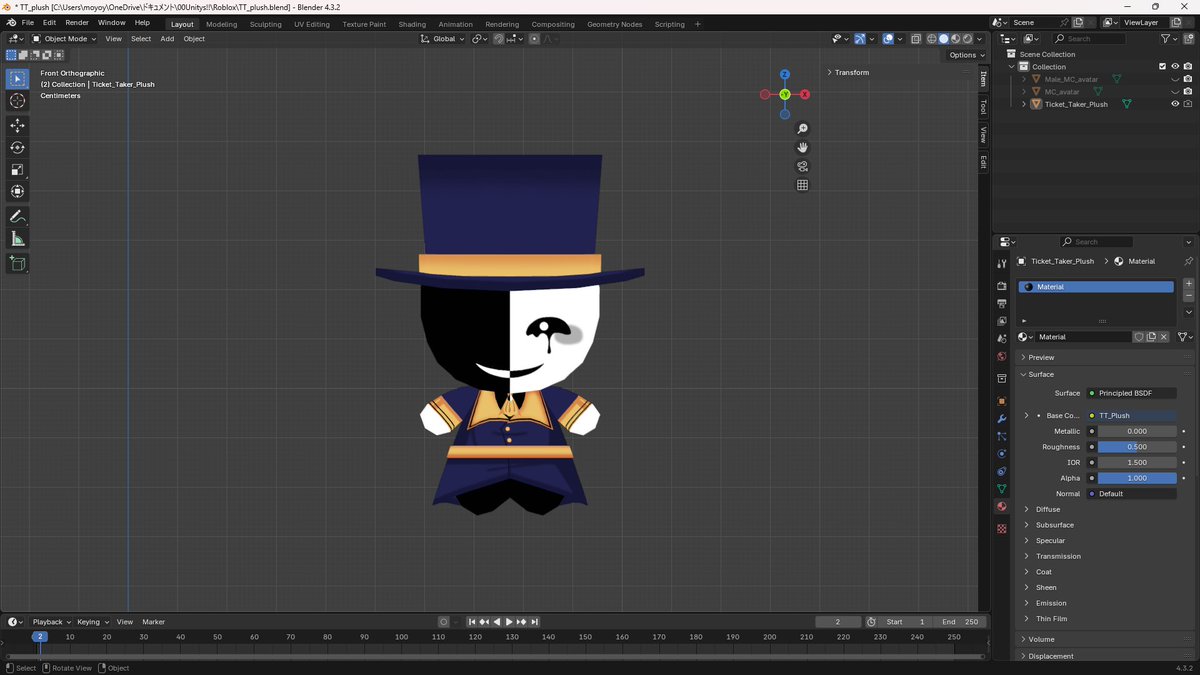Click the TT_Plush base color texture
Image resolution: width=1200 pixels, height=675 pixels.
click(1133, 415)
